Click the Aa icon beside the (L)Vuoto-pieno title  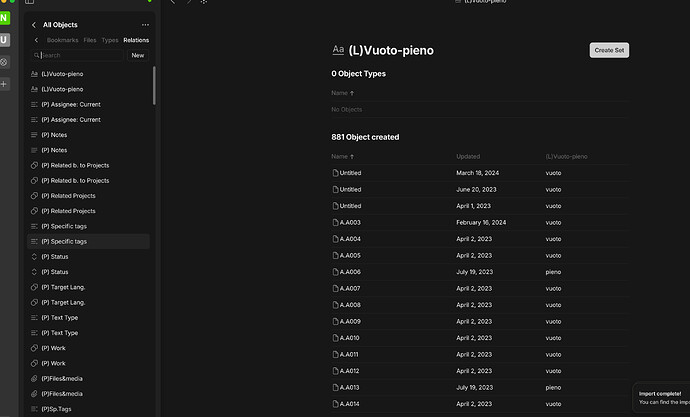(x=338, y=50)
